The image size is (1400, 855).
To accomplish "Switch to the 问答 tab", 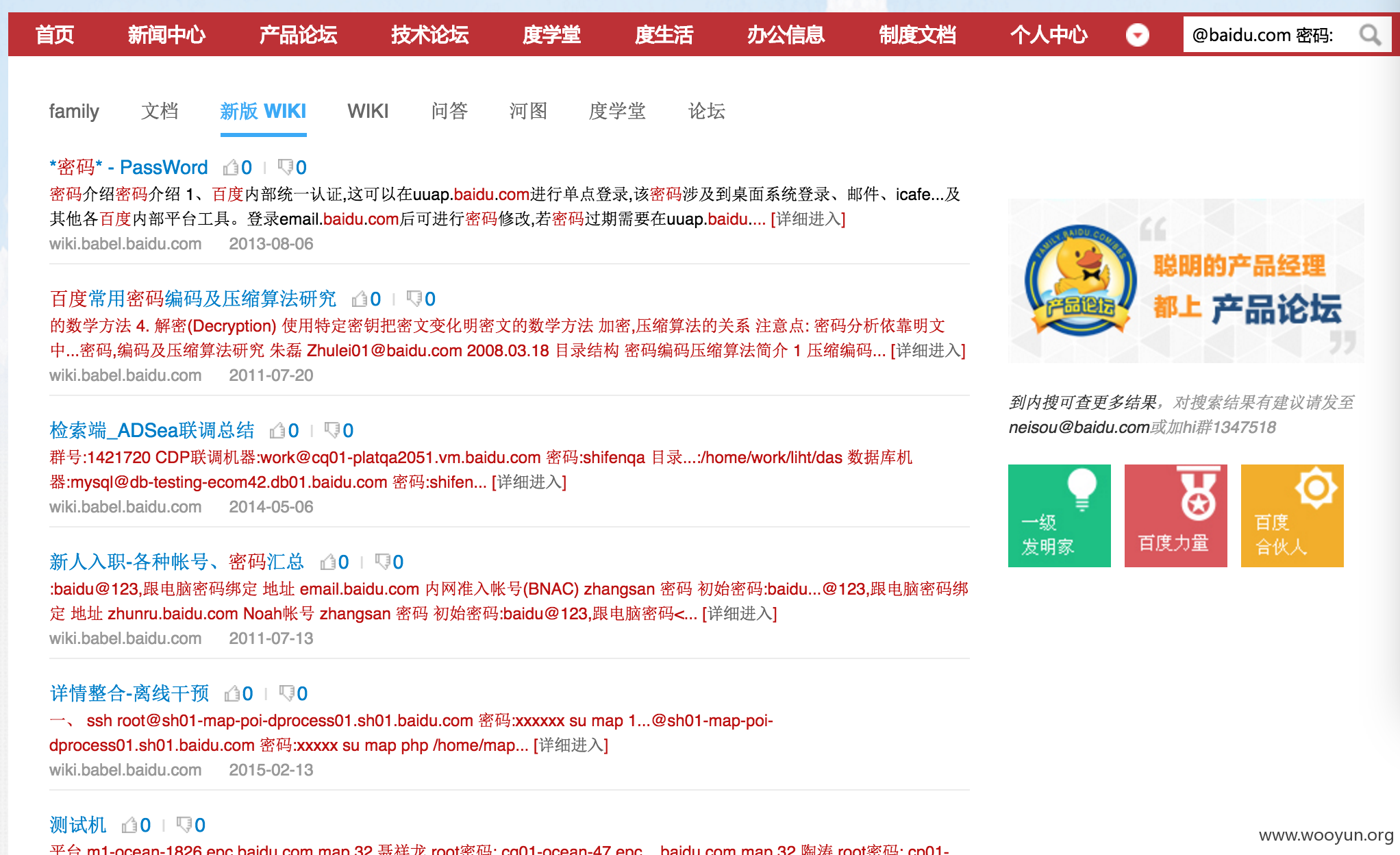I will (449, 111).
